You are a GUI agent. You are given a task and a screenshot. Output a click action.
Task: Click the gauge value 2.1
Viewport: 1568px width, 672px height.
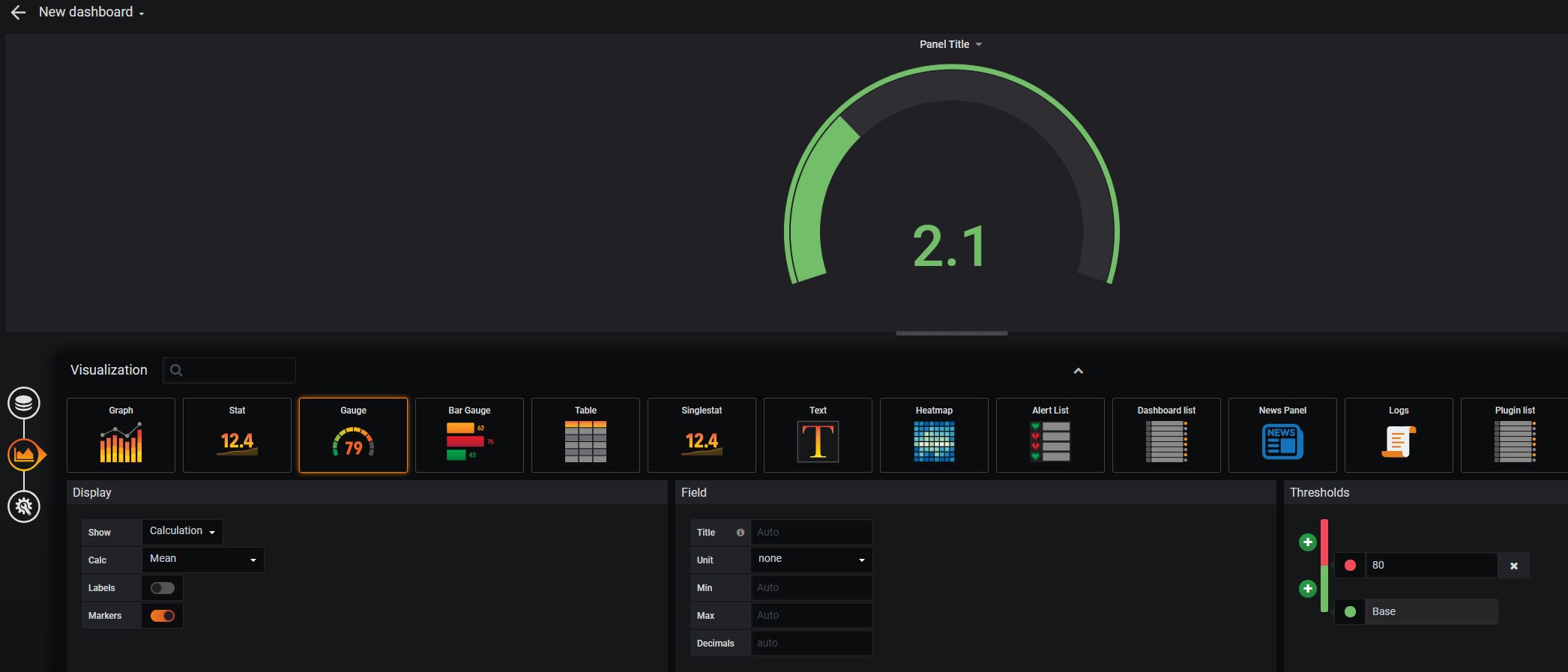(950, 246)
